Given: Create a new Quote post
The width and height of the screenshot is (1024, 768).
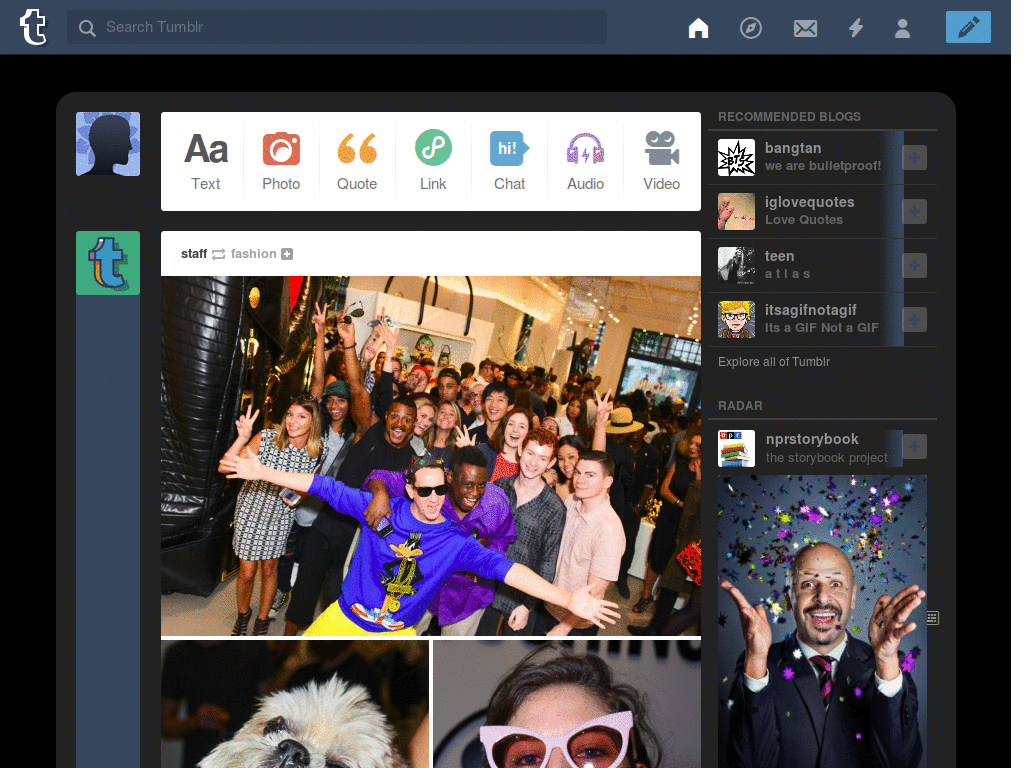Looking at the screenshot, I should click(x=357, y=161).
